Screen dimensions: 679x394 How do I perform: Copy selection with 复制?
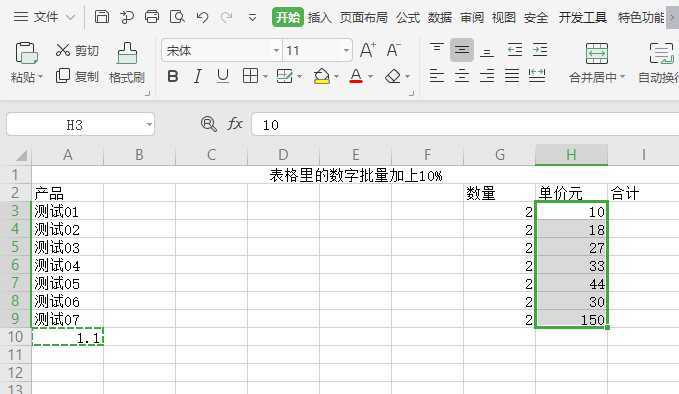pos(77,76)
